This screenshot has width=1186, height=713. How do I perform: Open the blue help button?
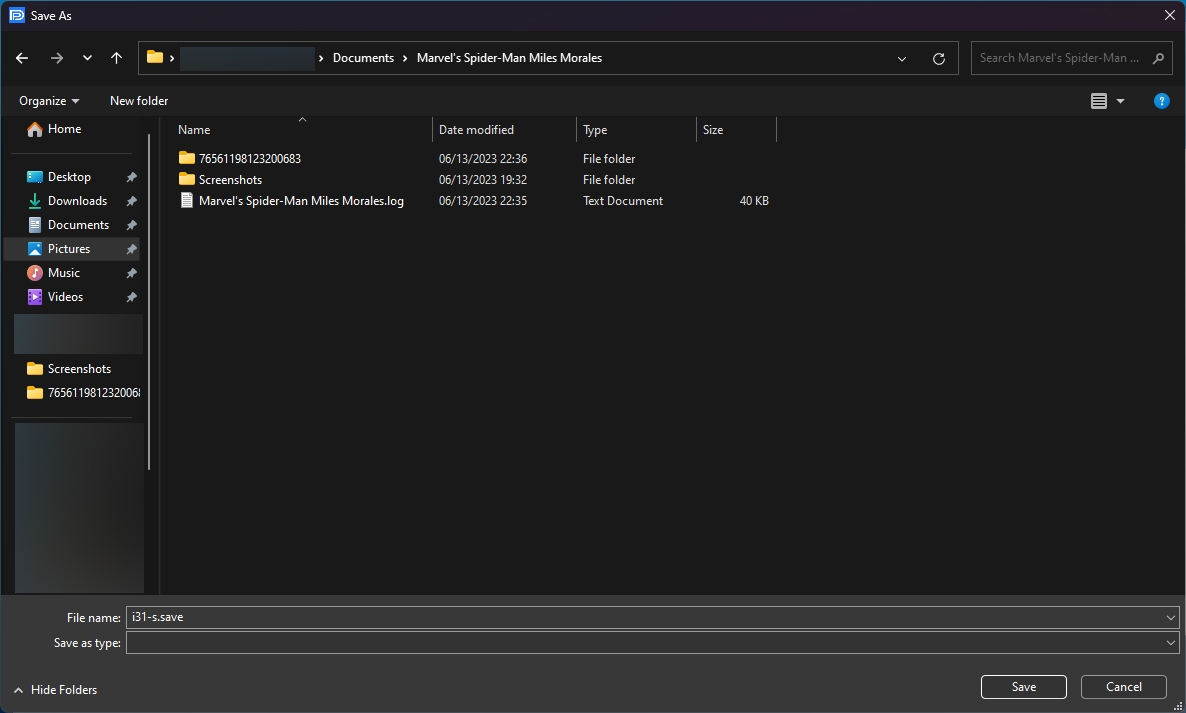[x=1162, y=101]
